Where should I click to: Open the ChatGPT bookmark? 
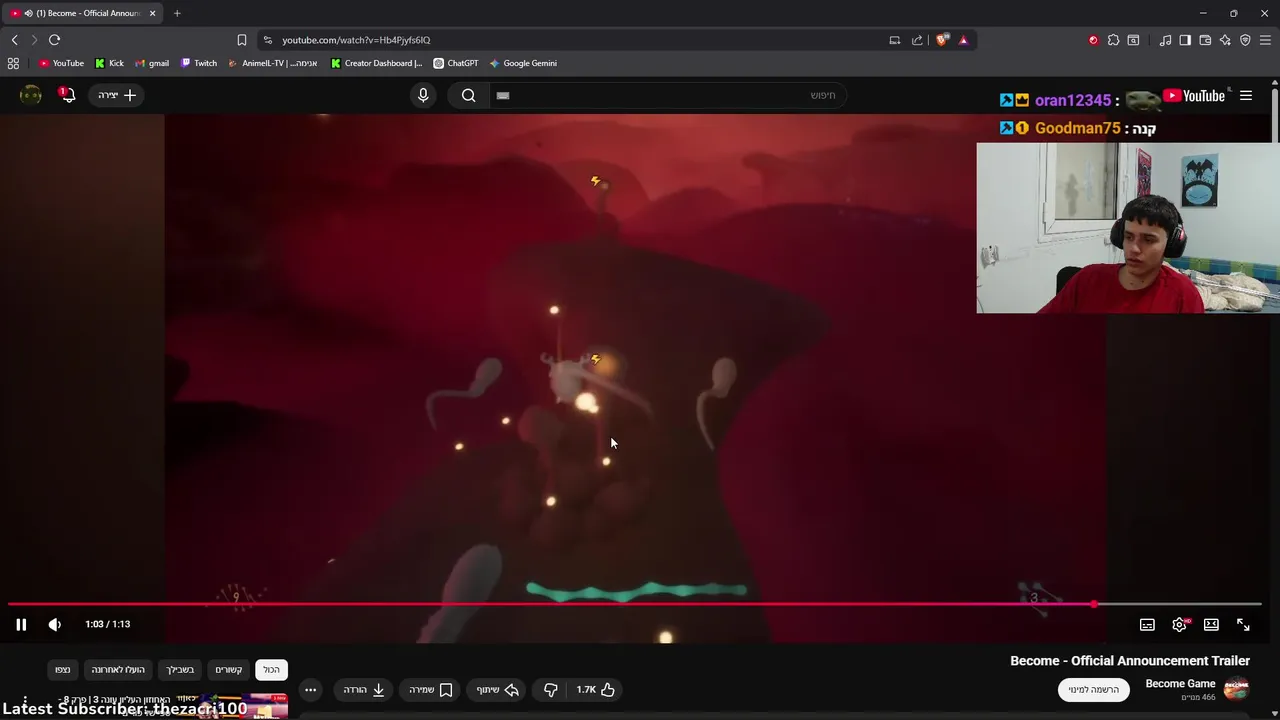coord(455,63)
